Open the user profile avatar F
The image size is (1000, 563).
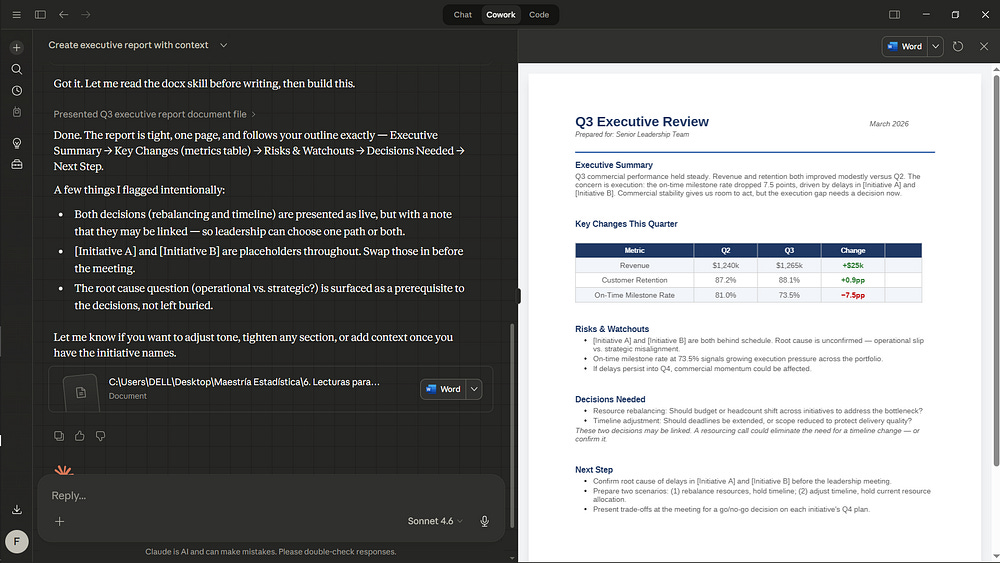17,542
